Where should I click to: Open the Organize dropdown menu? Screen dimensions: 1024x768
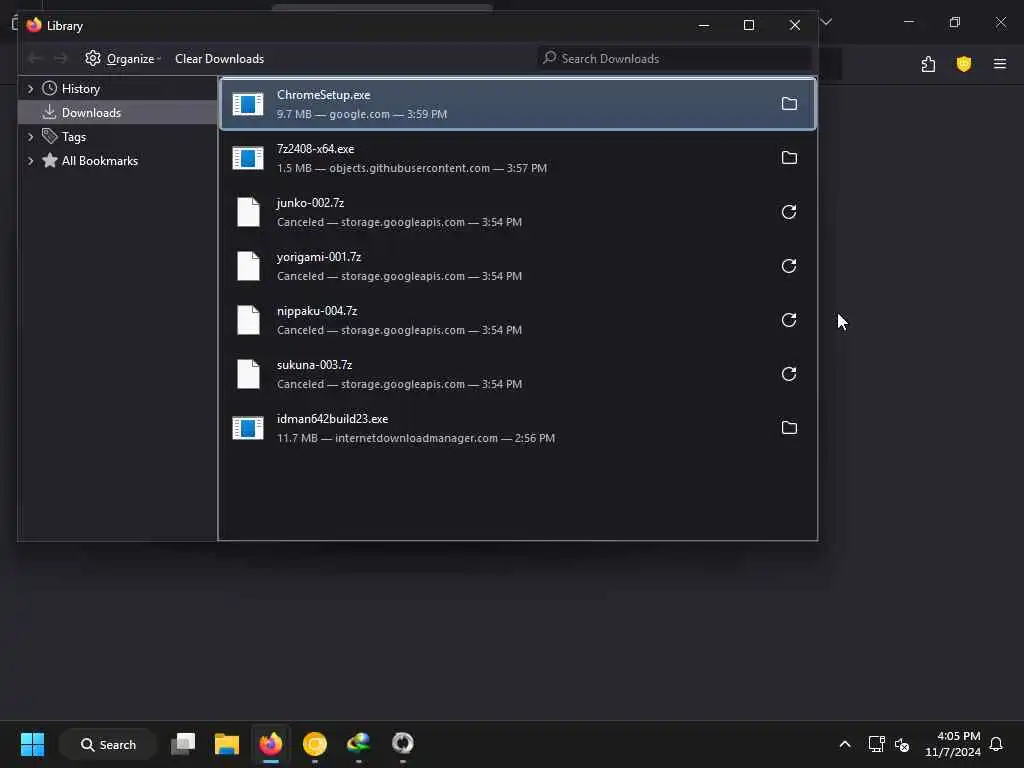(123, 59)
